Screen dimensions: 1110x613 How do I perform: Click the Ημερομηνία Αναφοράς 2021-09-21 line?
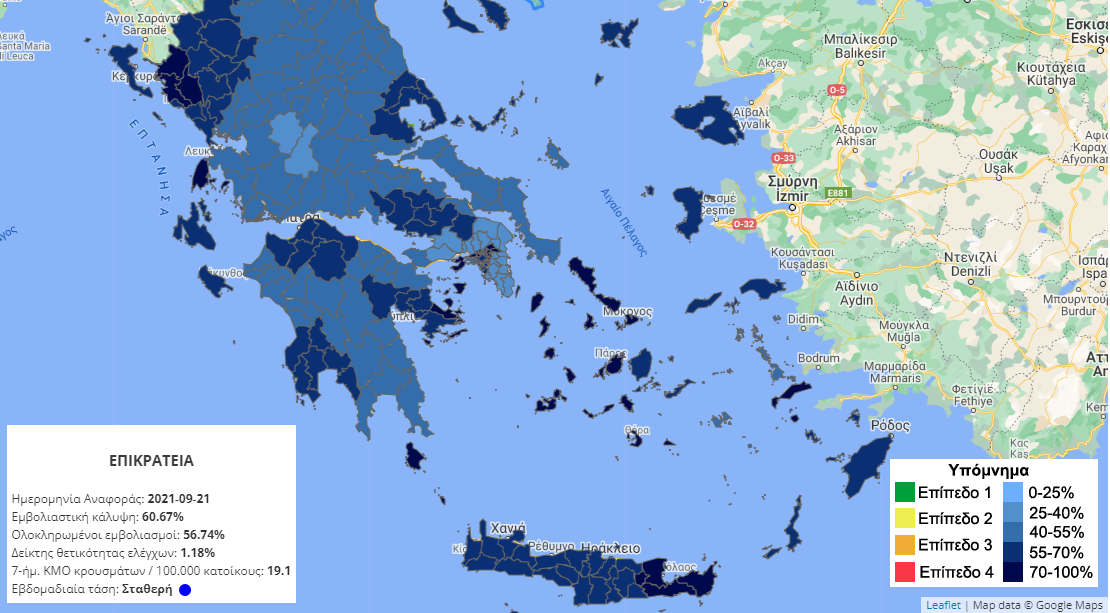(111, 498)
